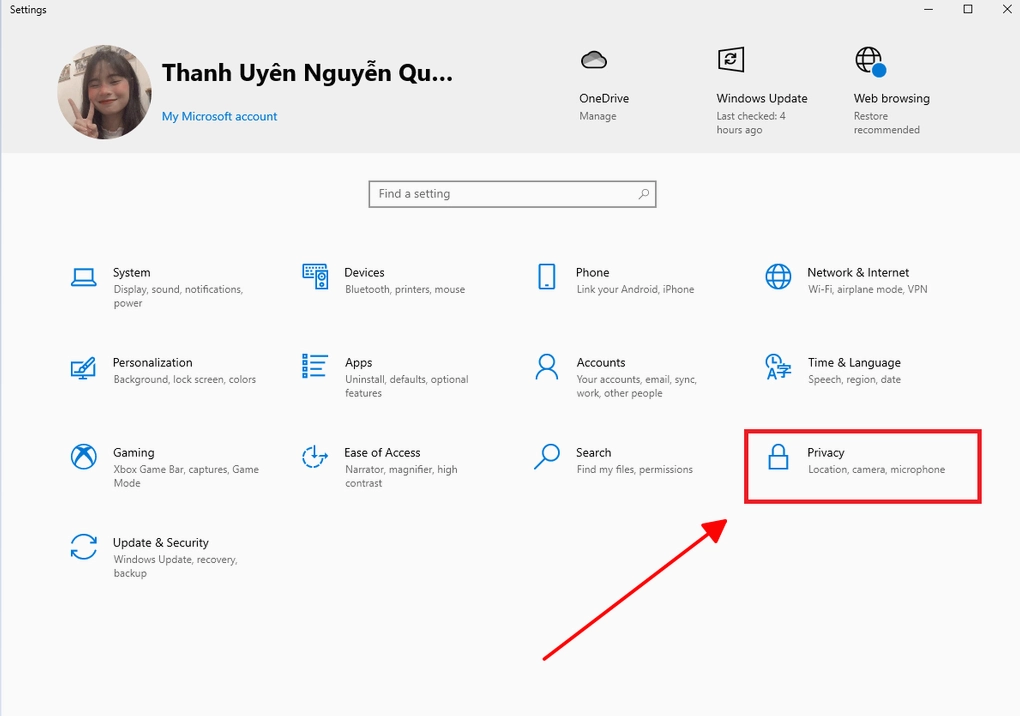Click the Personalization paintbrush icon
Image resolution: width=1020 pixels, height=716 pixels.
click(x=84, y=367)
